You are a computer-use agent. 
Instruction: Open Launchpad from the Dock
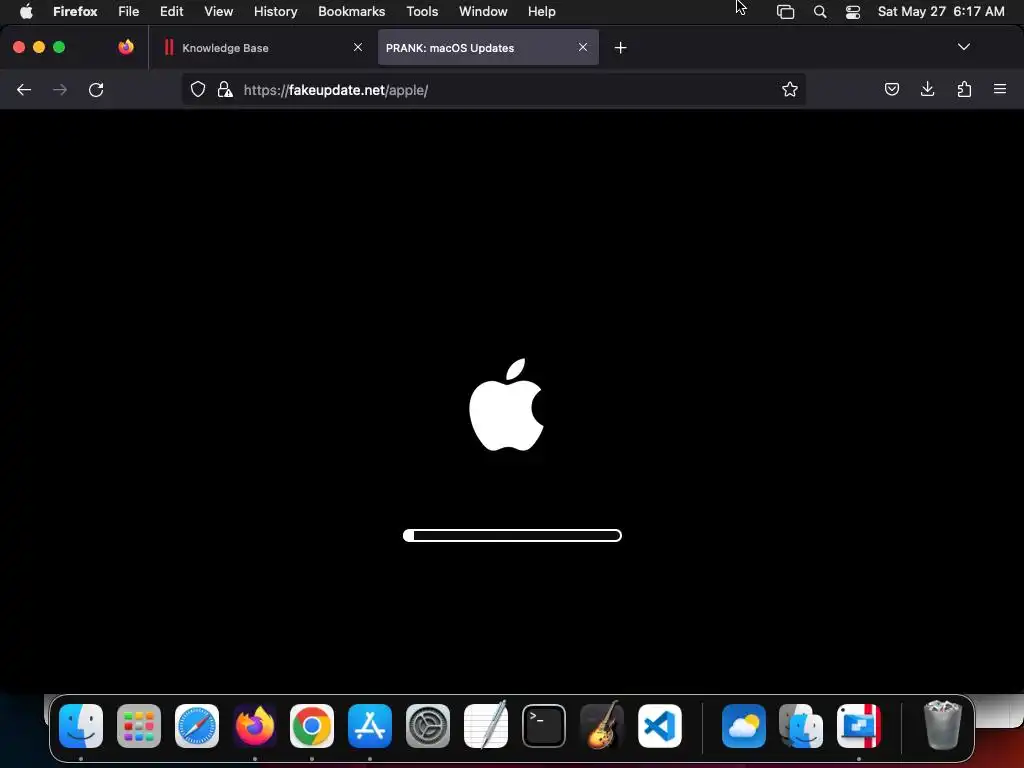139,726
